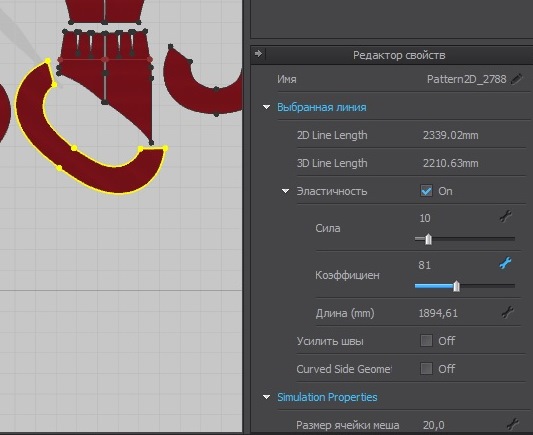
Task: Click the panel pin arrow icon
Action: 258,54
